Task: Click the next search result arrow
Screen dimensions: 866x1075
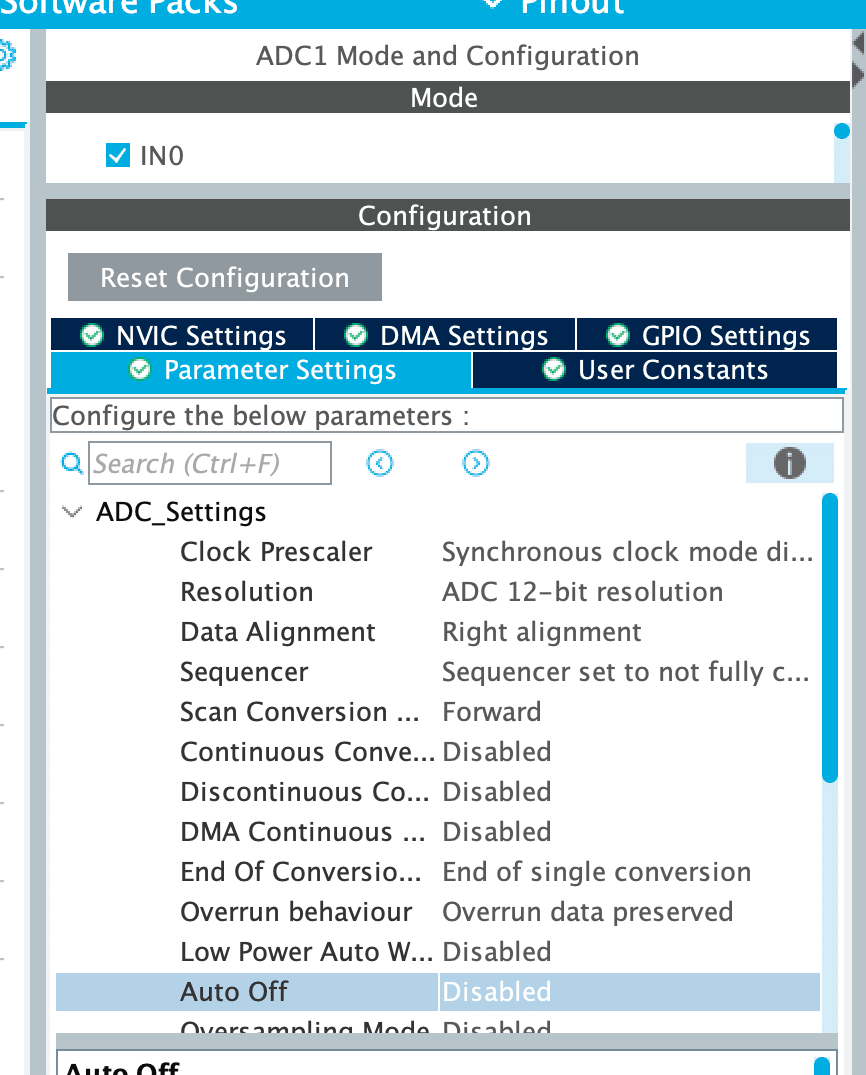Action: point(476,463)
